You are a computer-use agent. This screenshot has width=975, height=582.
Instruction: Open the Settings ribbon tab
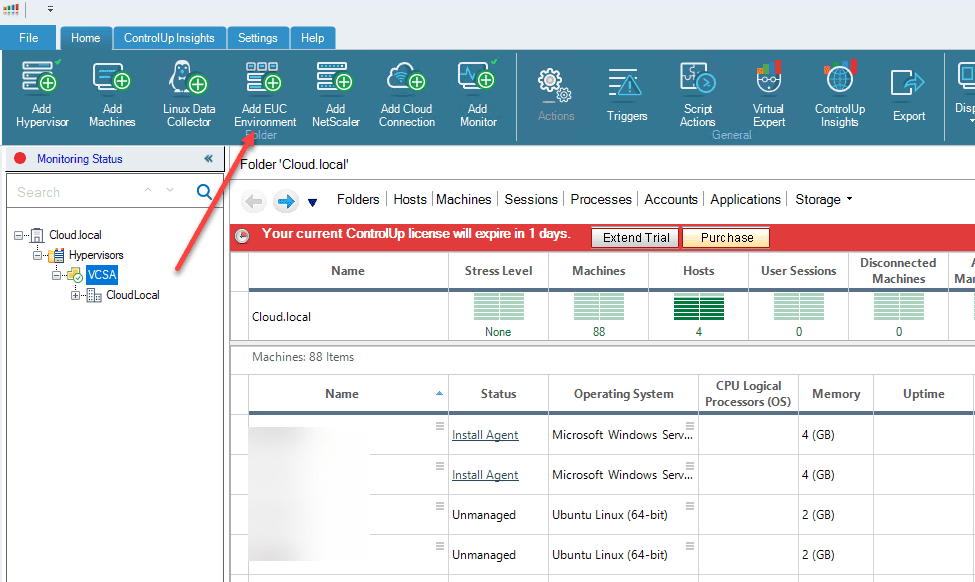tap(257, 38)
